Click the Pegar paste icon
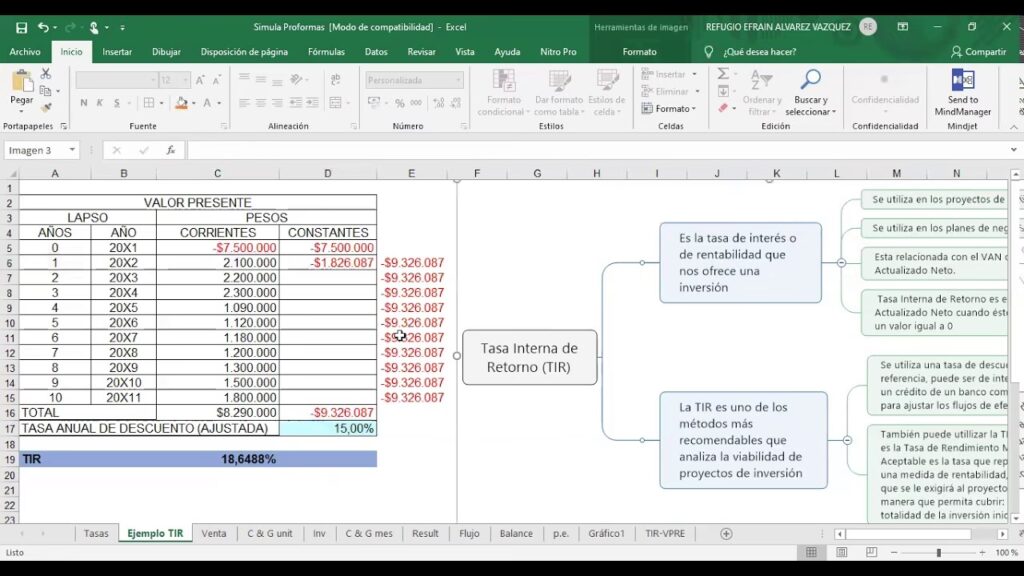Viewport: 1024px width, 576px height. coord(21,83)
